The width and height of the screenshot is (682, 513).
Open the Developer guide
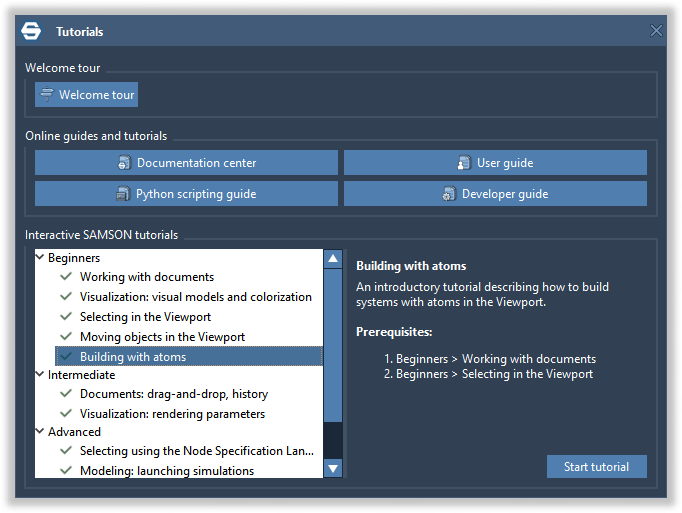495,194
